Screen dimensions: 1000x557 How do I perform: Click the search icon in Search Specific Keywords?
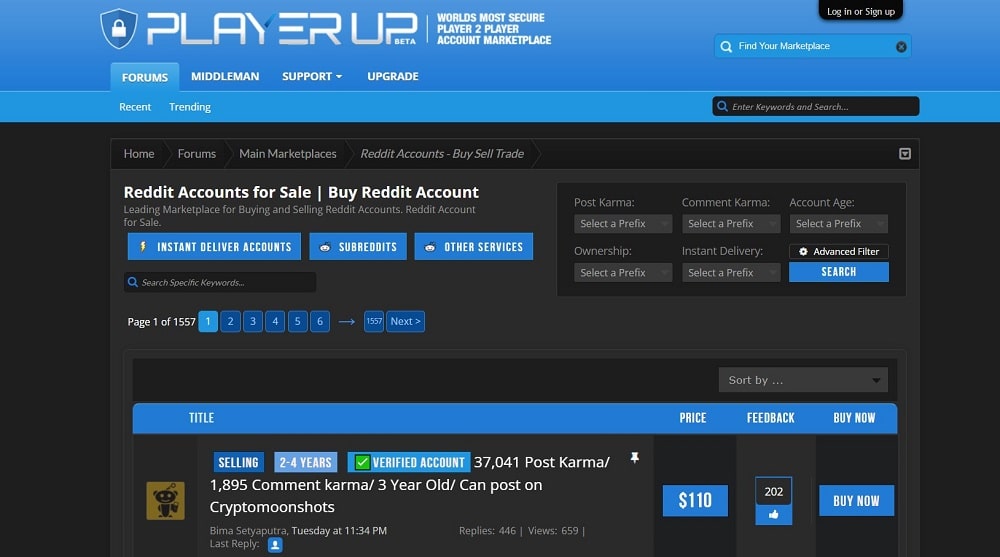[133, 282]
